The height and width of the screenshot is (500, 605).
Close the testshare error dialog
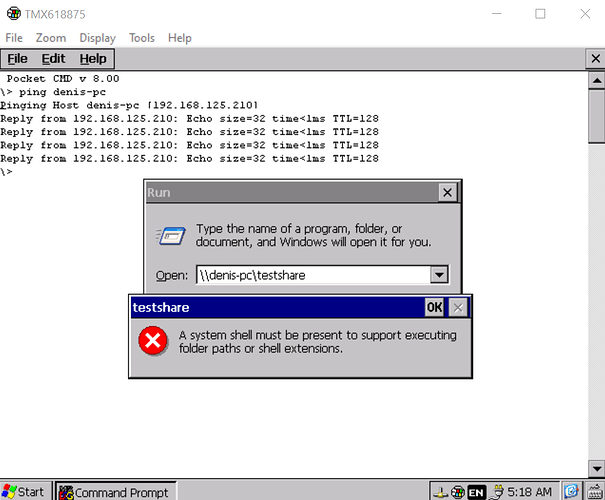point(458,307)
